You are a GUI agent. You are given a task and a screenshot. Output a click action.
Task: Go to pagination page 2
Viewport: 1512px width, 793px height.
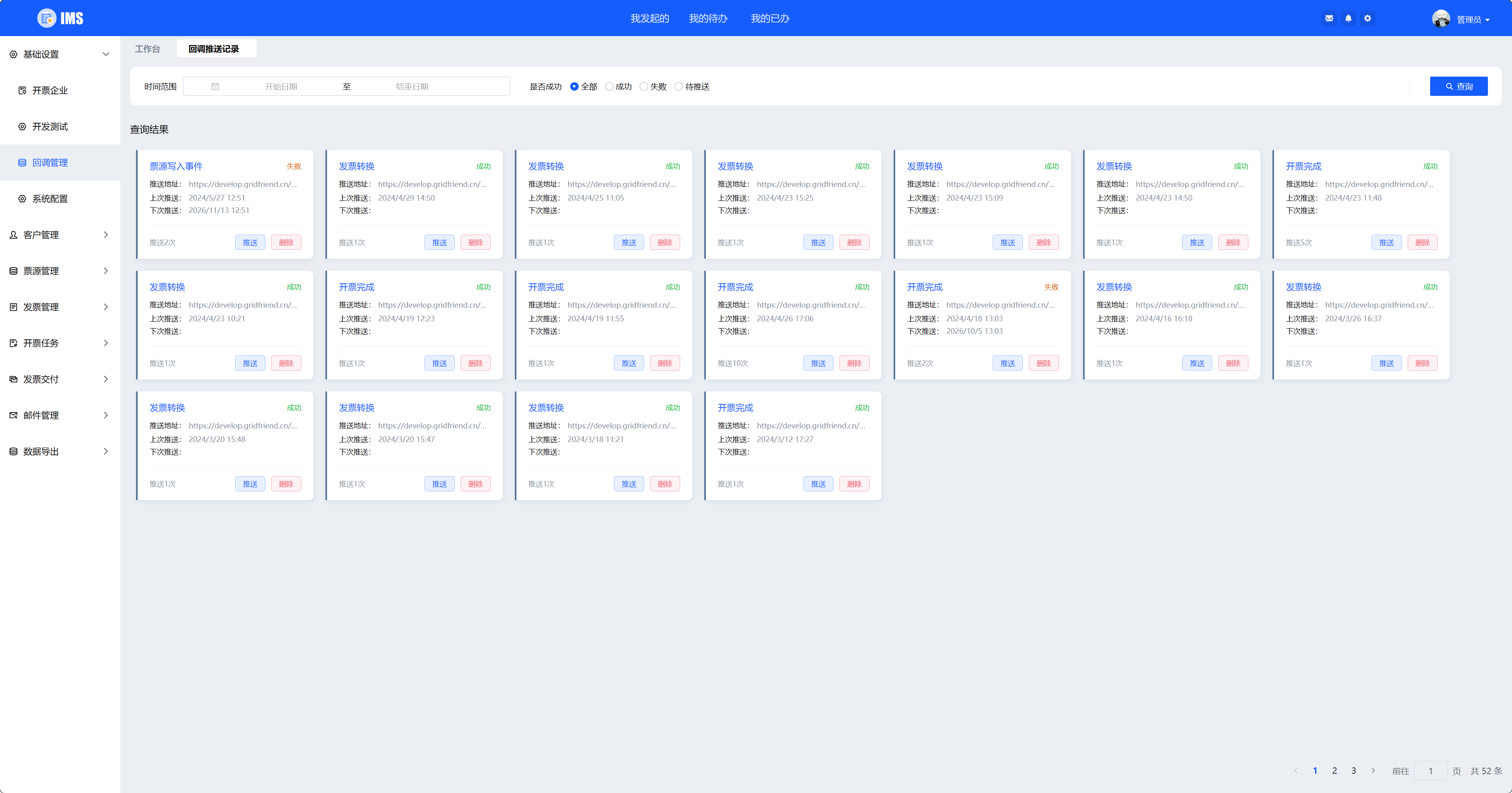pos(1334,771)
